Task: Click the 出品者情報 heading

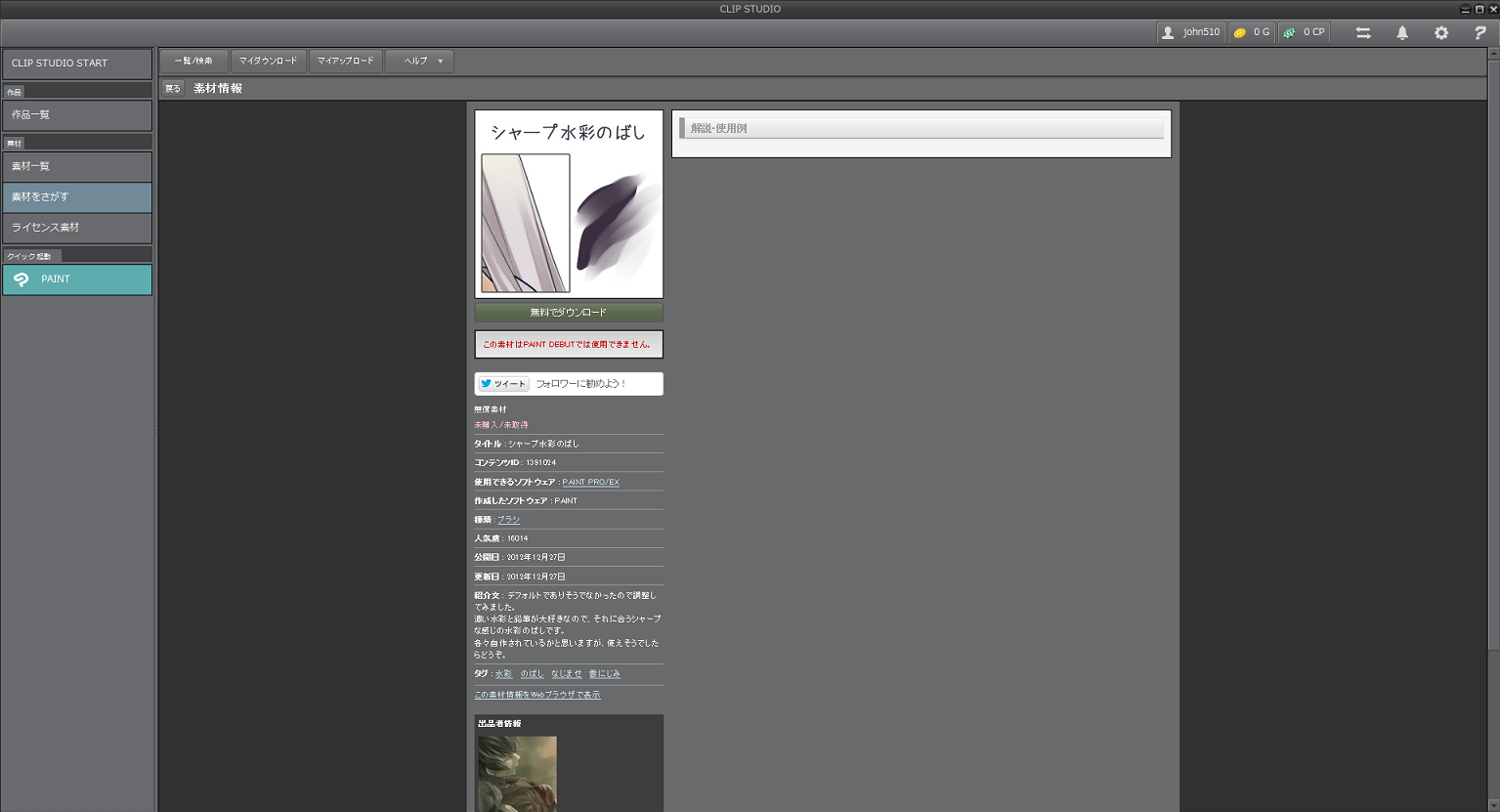Action: [x=499, y=724]
